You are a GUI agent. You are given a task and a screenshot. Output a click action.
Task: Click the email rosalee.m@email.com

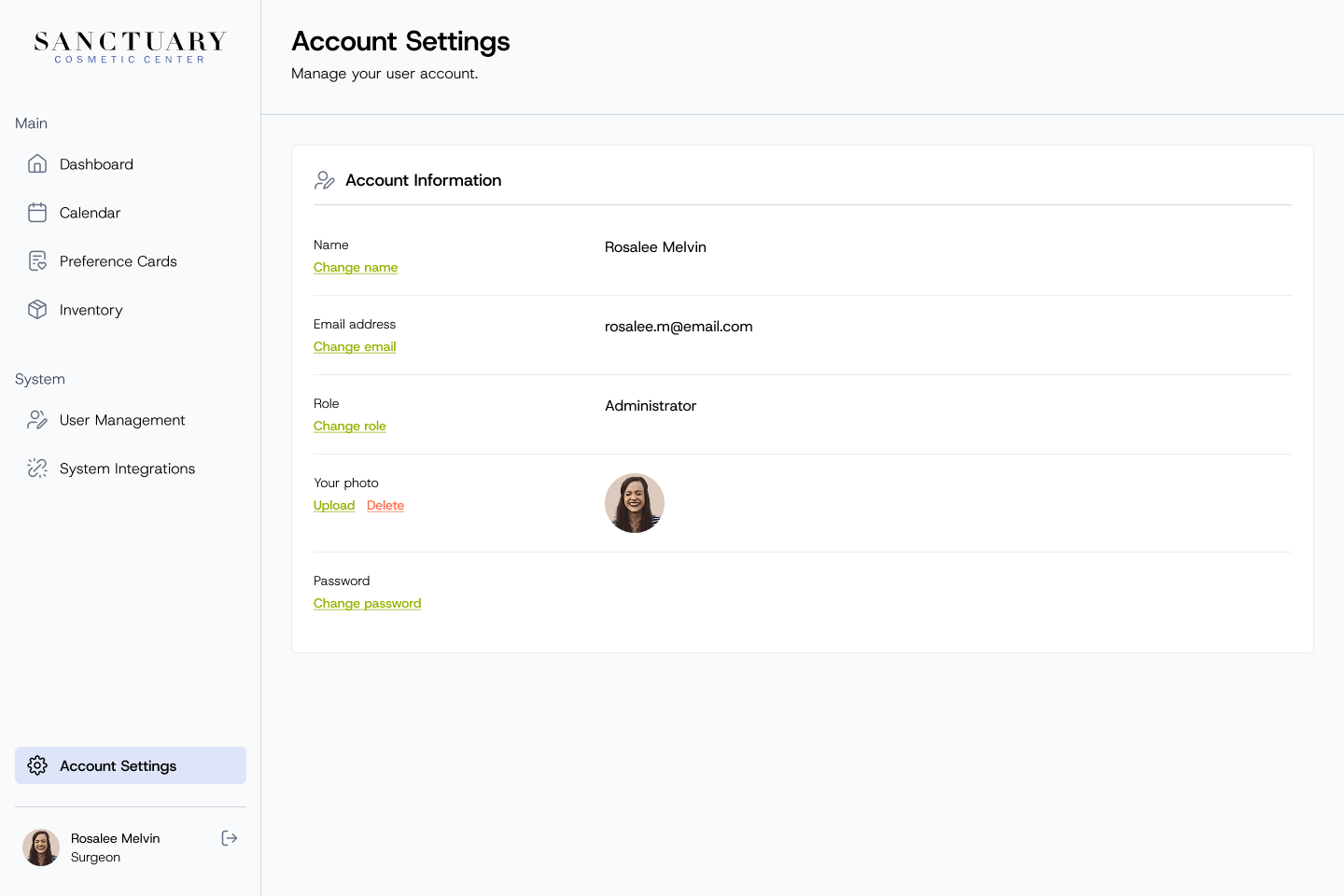679,327
